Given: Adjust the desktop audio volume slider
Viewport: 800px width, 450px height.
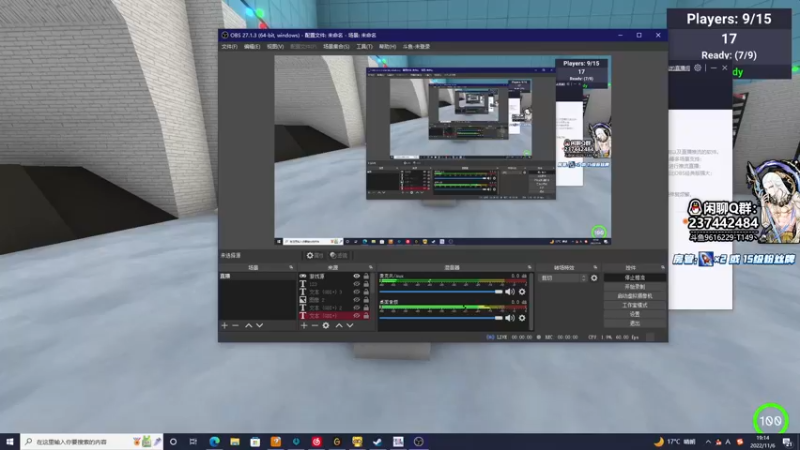Looking at the screenshot, I should (x=441, y=318).
